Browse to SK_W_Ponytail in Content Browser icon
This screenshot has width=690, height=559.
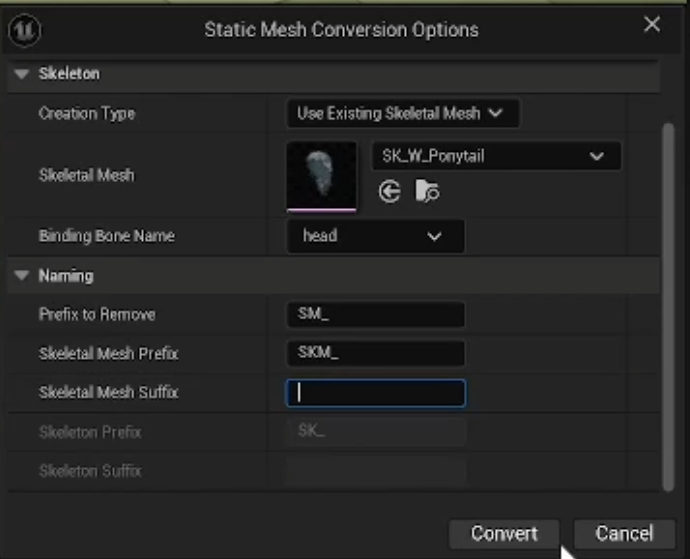(x=427, y=191)
